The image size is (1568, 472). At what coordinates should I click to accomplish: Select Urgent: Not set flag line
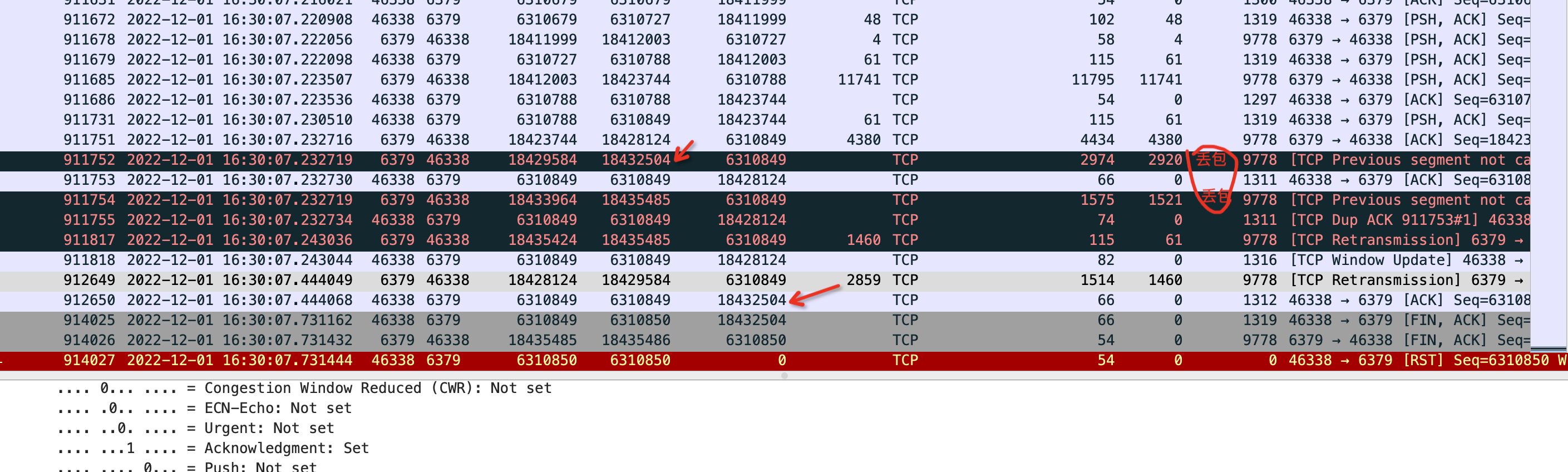[195, 428]
